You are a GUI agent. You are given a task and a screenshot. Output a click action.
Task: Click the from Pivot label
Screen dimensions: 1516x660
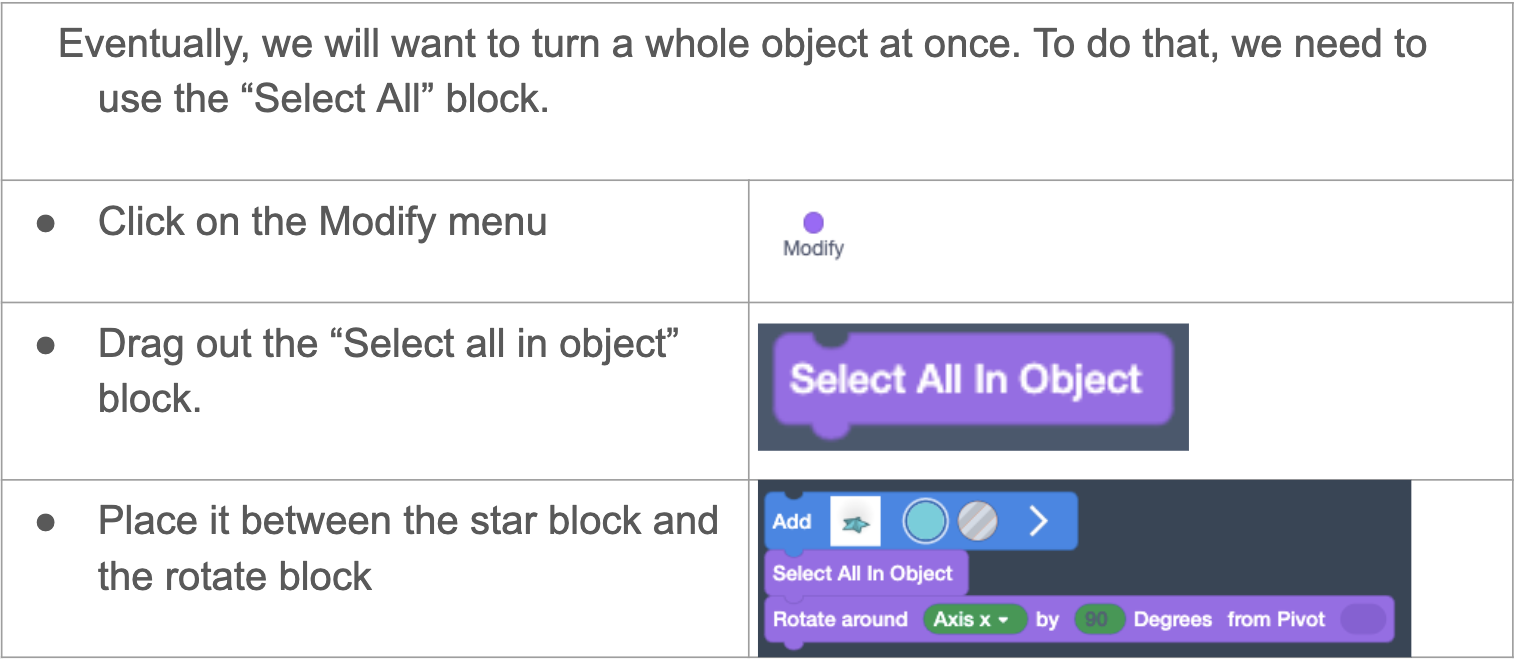pyautogui.click(x=1276, y=619)
